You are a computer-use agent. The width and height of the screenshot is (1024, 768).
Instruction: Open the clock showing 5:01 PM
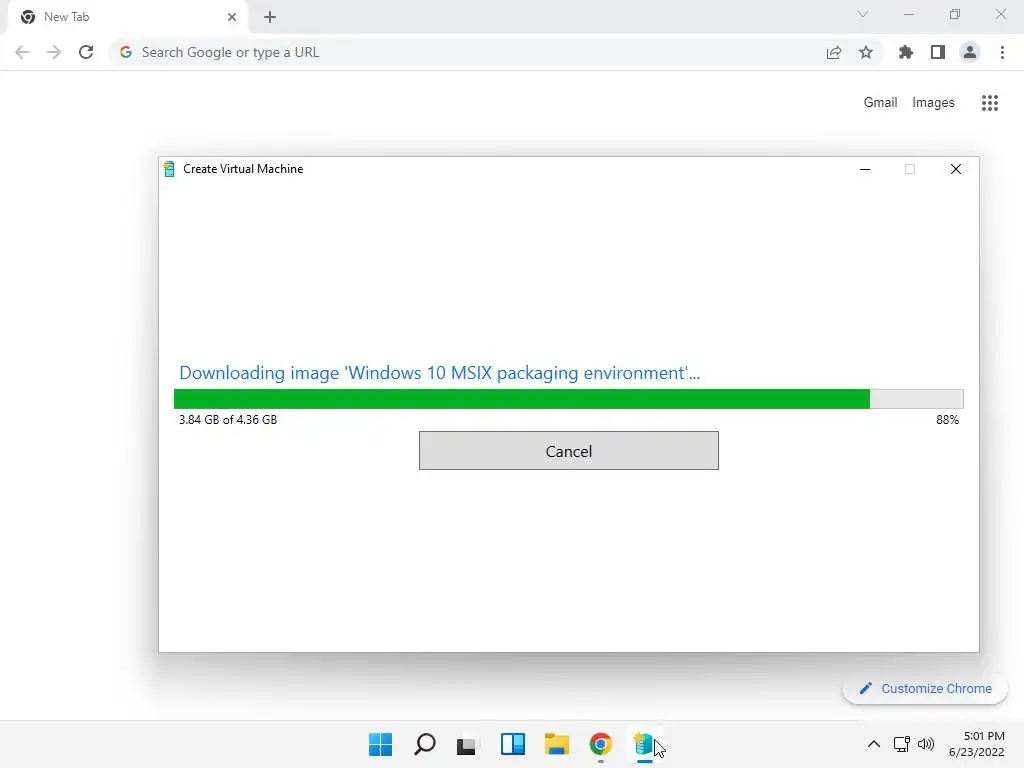(977, 744)
